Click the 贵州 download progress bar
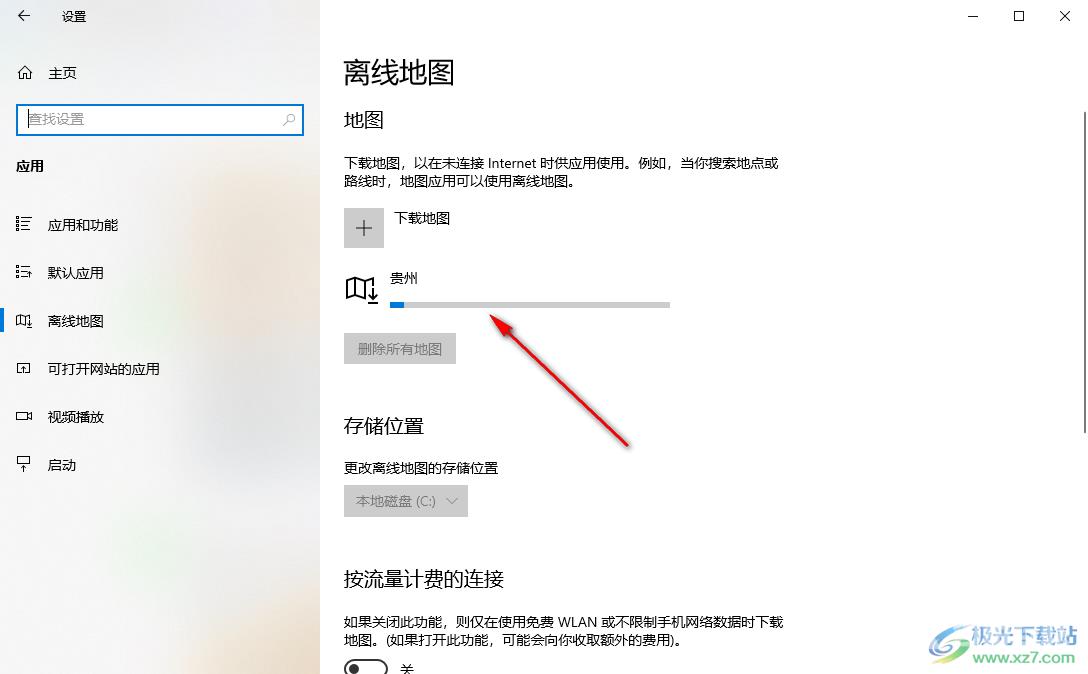The height and width of the screenshot is (674, 1088). (x=530, y=305)
